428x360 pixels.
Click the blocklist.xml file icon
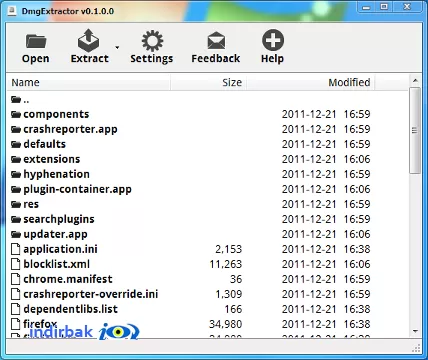(16, 264)
